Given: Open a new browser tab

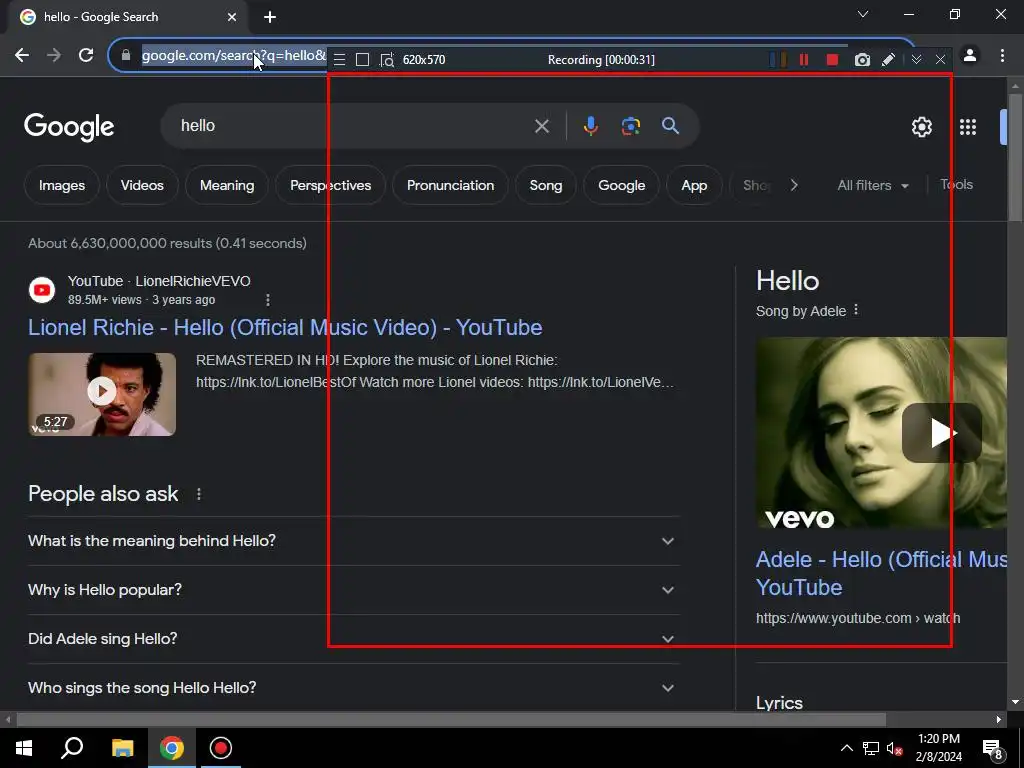Looking at the screenshot, I should click(x=270, y=17).
